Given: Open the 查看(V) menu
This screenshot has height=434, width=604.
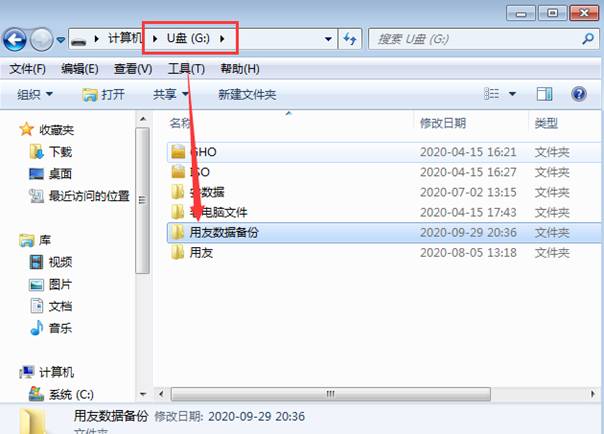Looking at the screenshot, I should coord(133,69).
